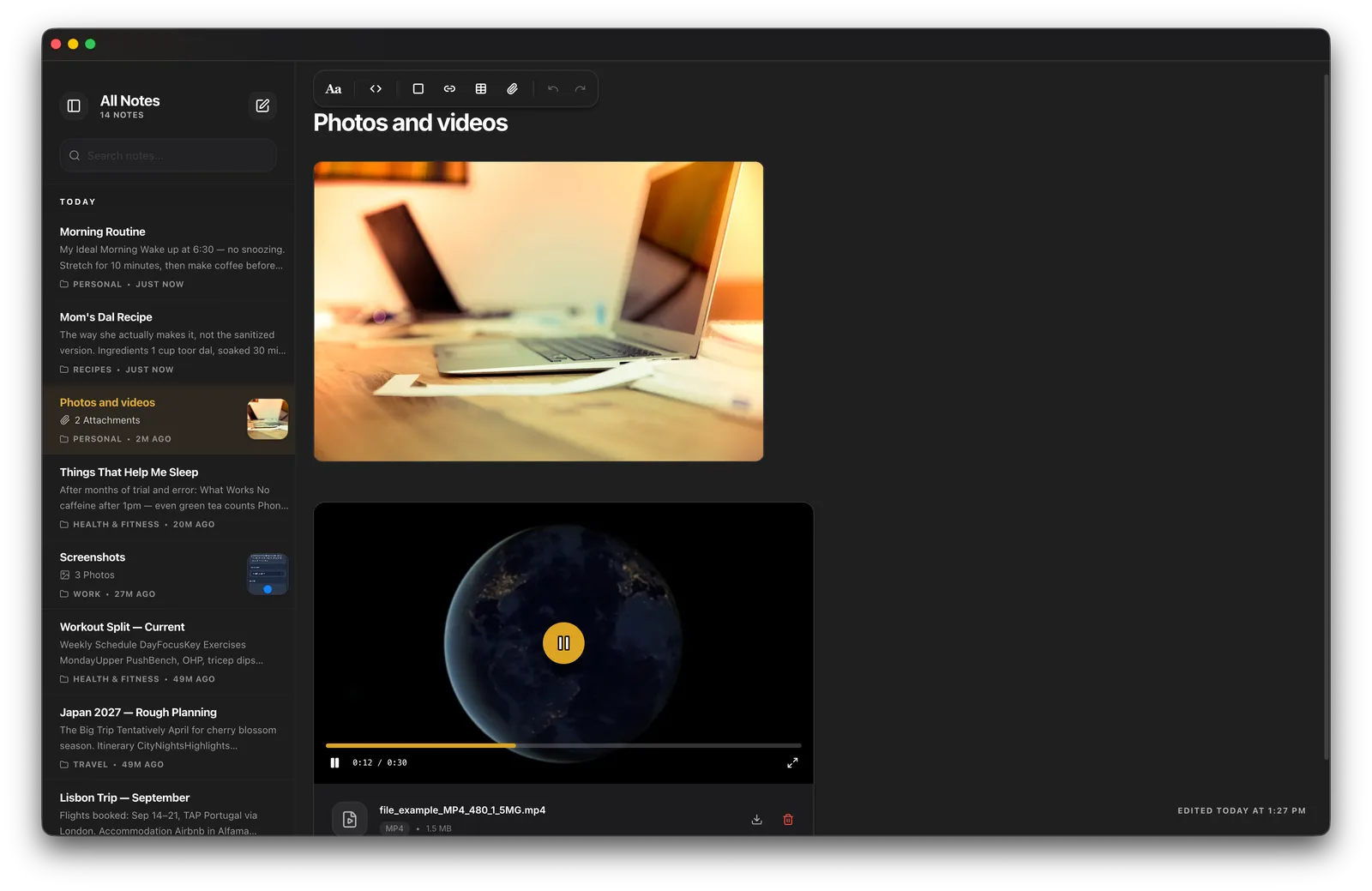Click the laptop photo in the note
Image resolution: width=1372 pixels, height=891 pixels.
pos(539,311)
